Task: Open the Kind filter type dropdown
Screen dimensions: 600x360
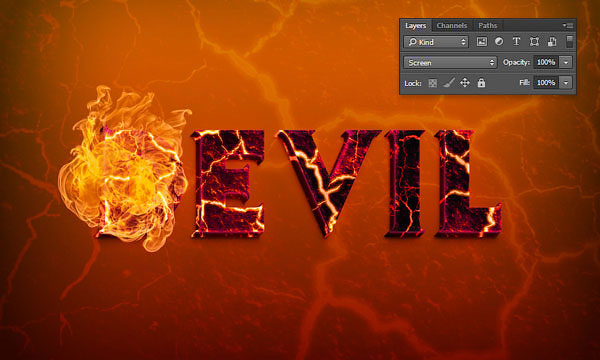Action: click(436, 42)
